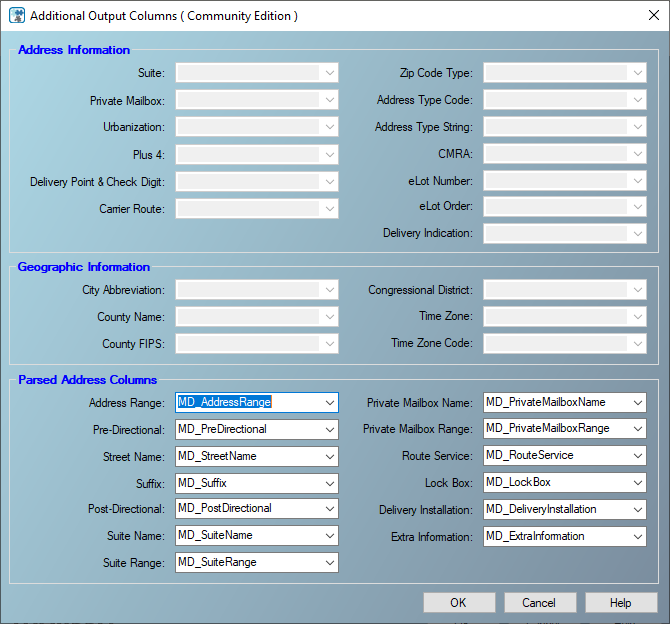670x624 pixels.
Task: Expand the Suite Name dropdown arrow
Action: pyautogui.click(x=329, y=536)
